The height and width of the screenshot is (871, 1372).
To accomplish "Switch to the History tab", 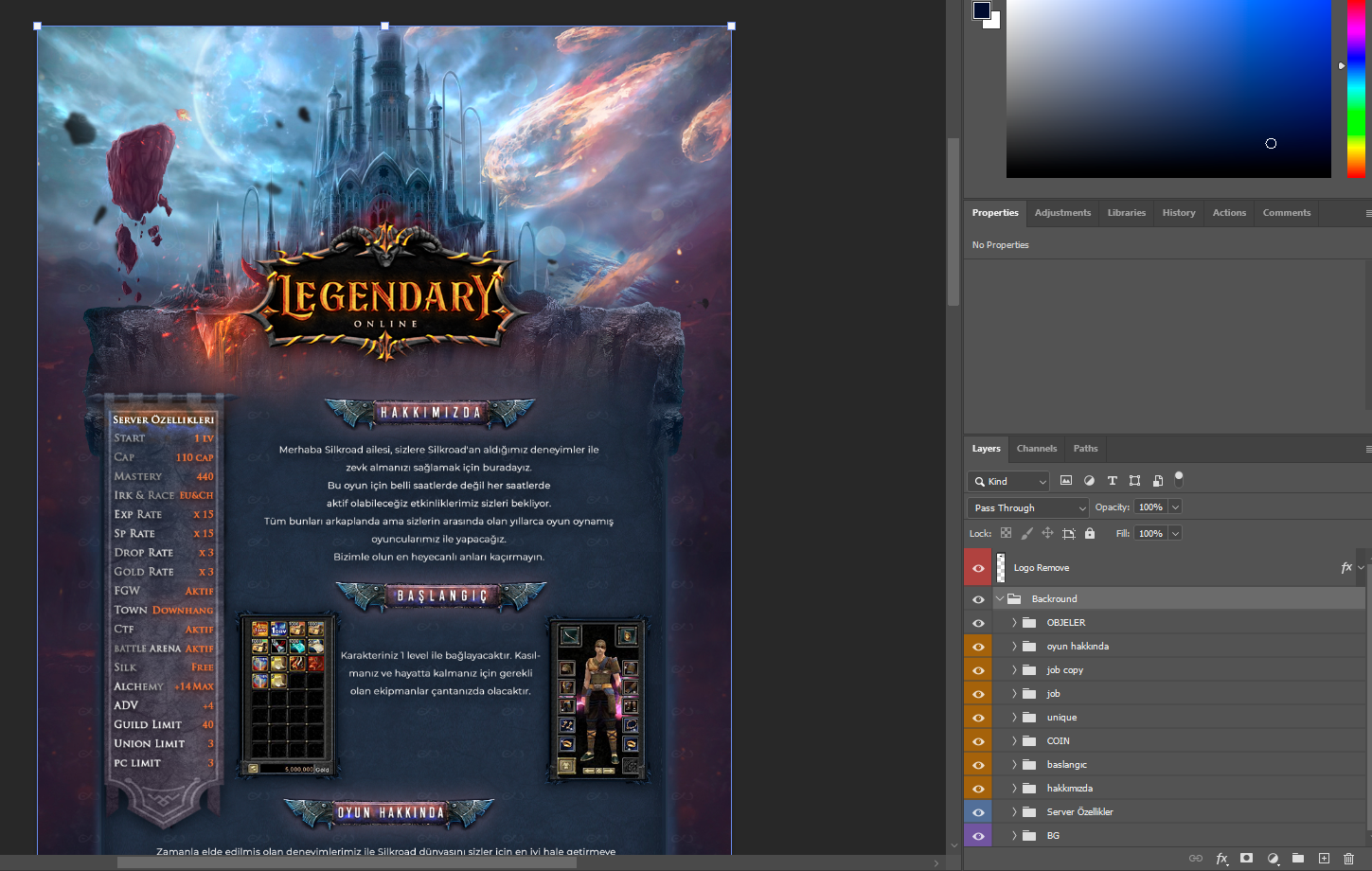I will [1179, 213].
